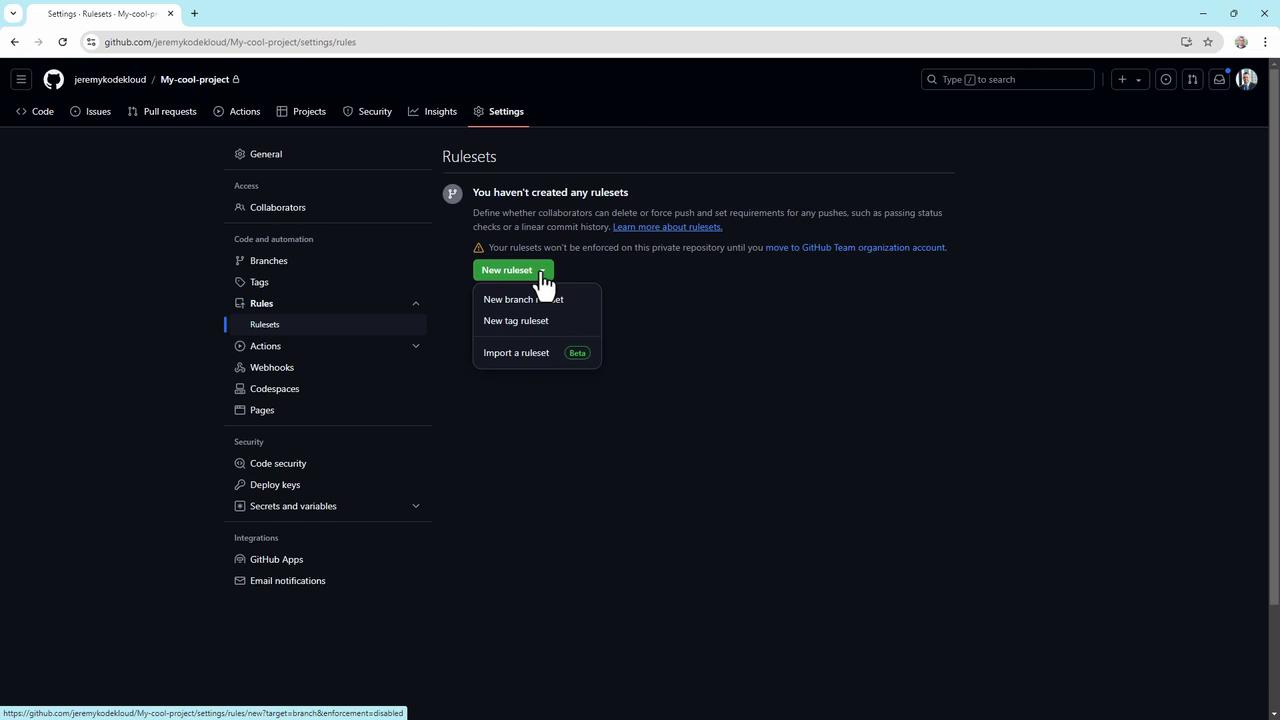This screenshot has height=720, width=1280.
Task: Click the browser profile avatar icon
Action: click(1241, 42)
